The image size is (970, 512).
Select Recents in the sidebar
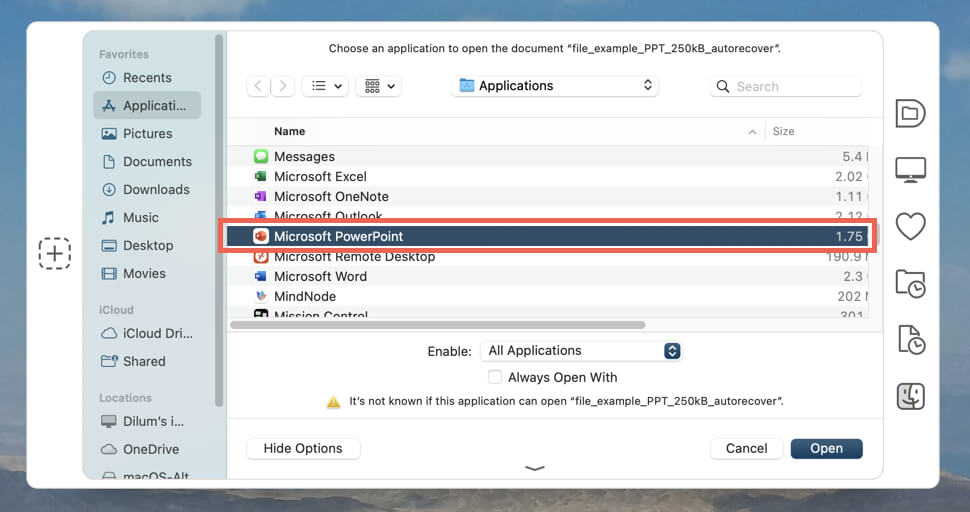147,78
